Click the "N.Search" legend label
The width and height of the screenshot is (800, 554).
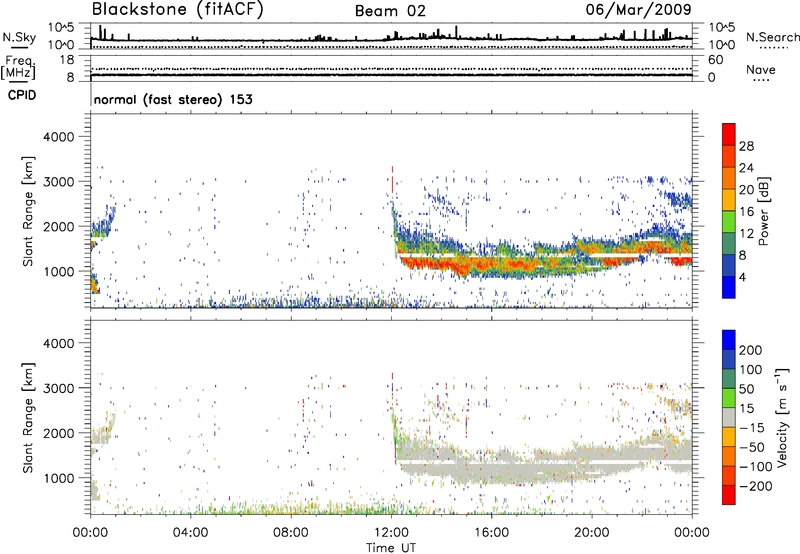tap(772, 37)
